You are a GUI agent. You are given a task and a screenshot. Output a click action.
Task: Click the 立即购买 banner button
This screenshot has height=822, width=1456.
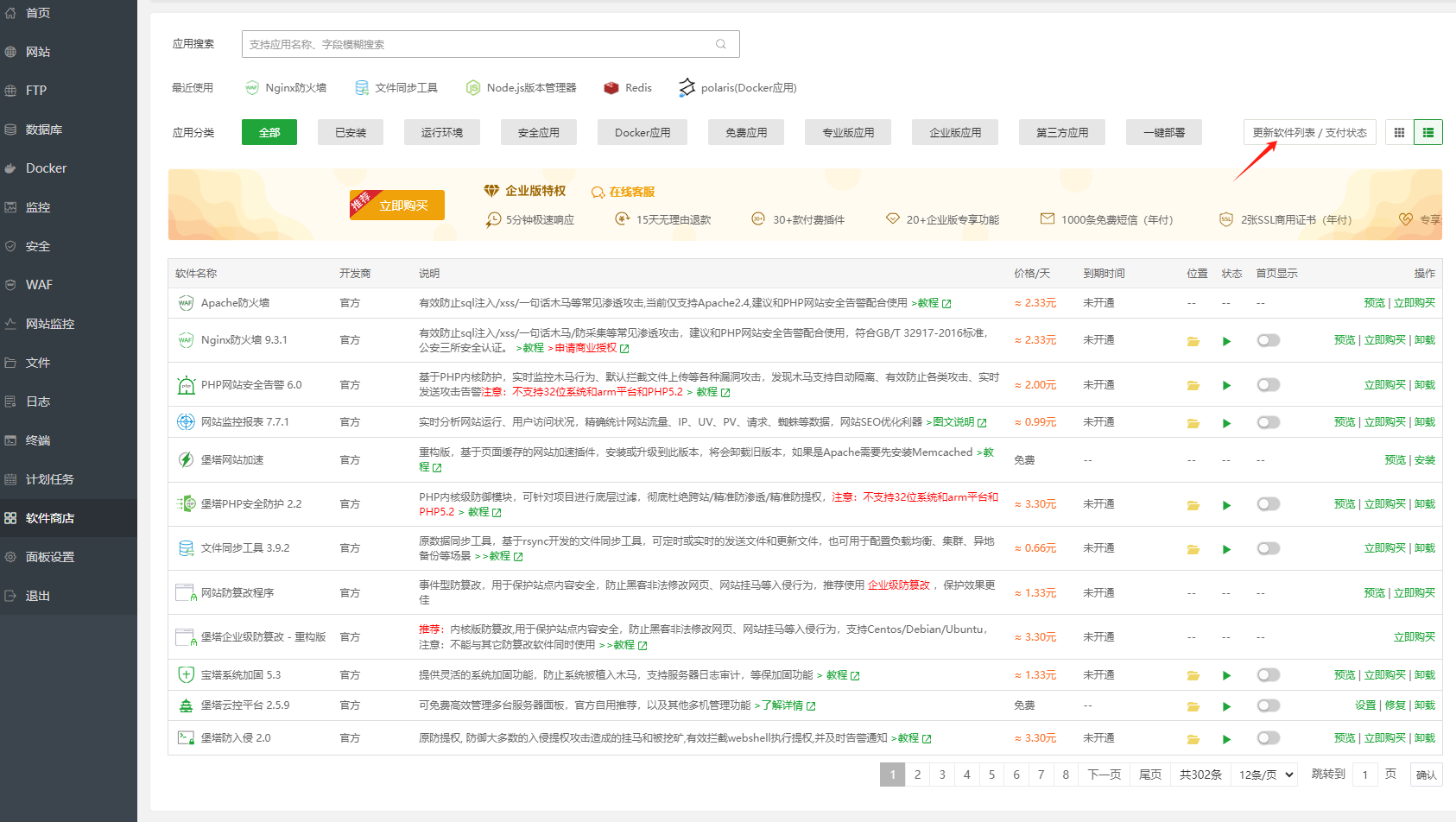397,205
